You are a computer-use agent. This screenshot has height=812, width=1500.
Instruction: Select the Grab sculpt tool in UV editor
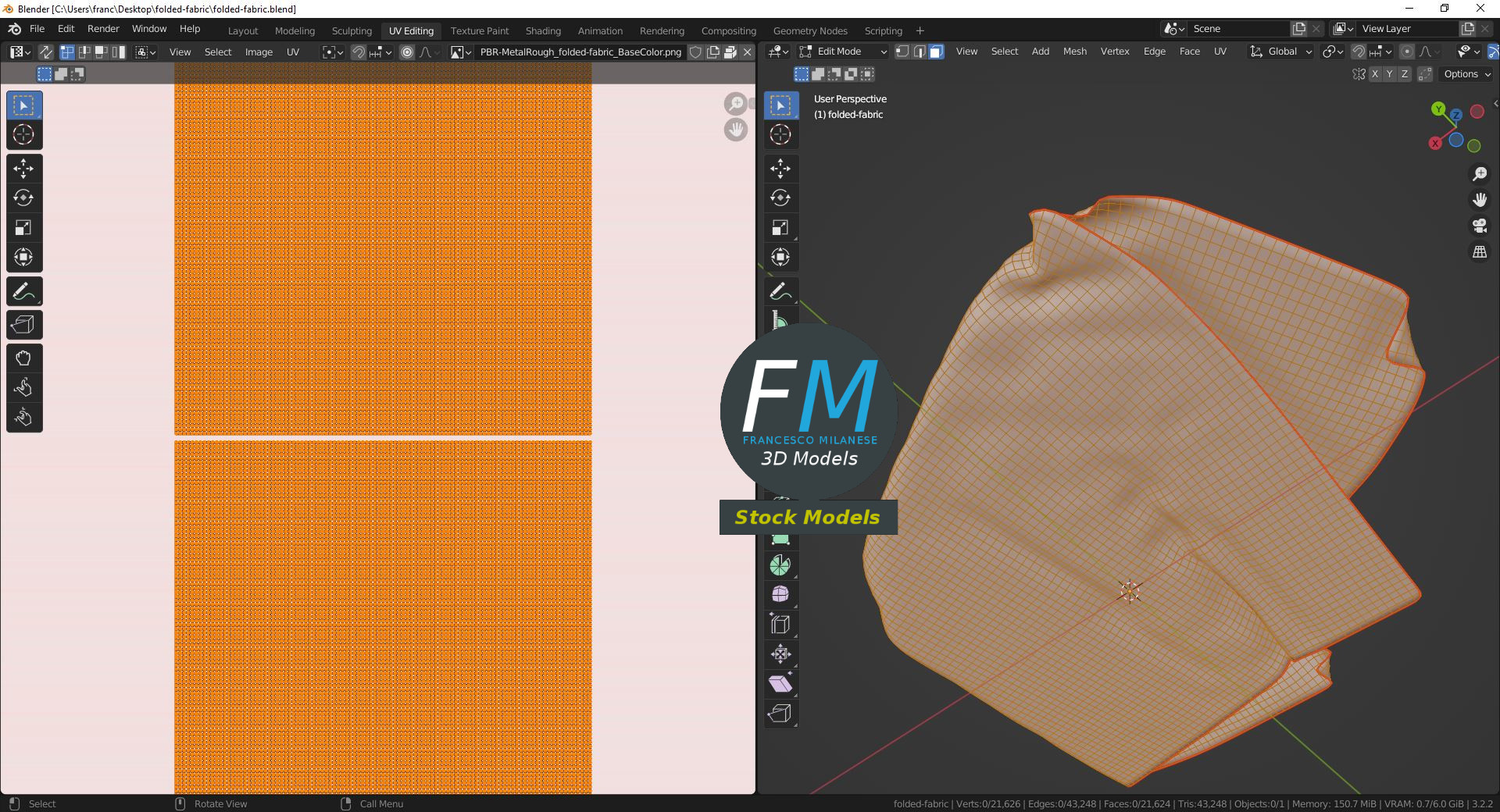[23, 358]
